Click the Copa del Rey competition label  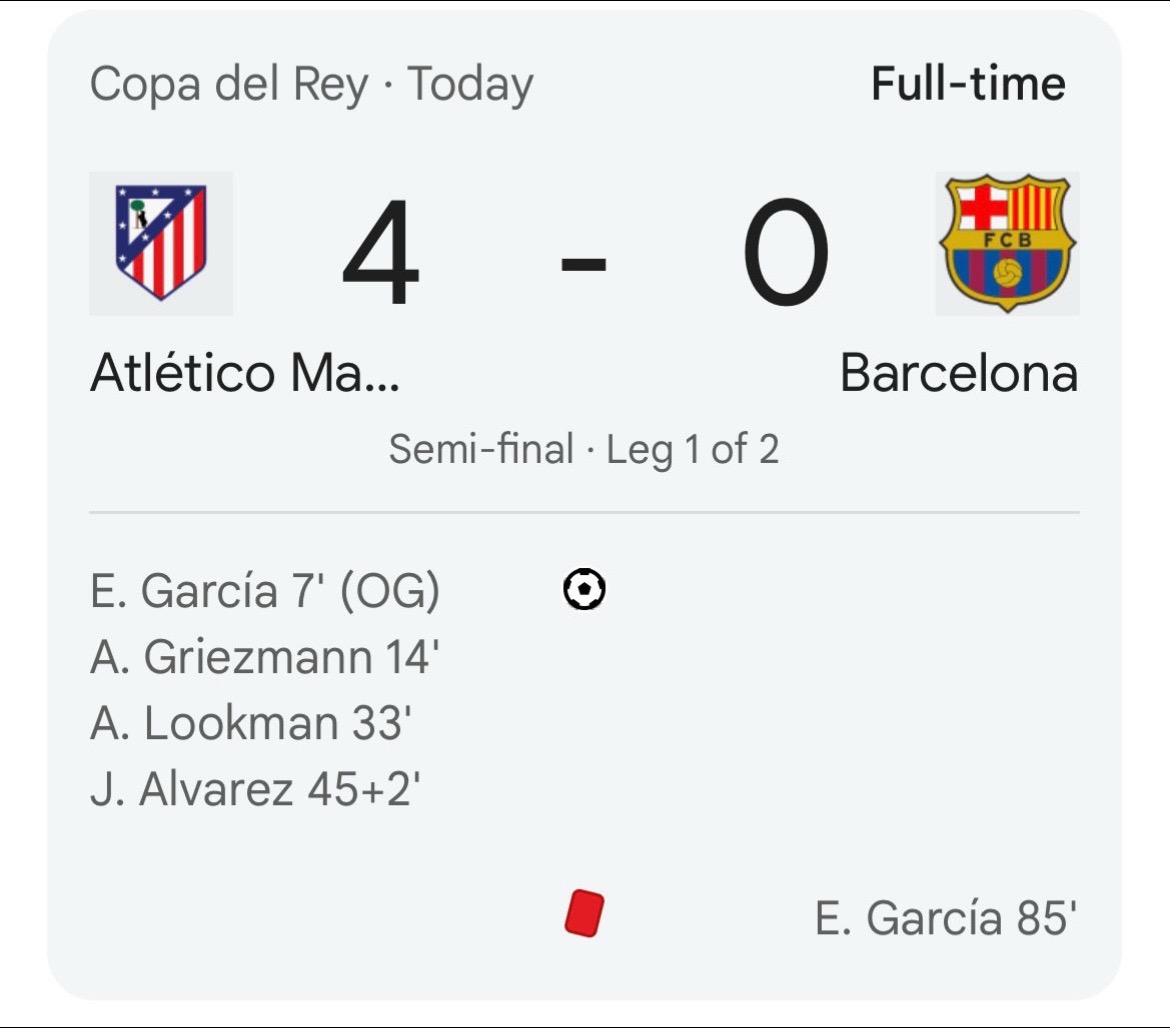(x=229, y=84)
